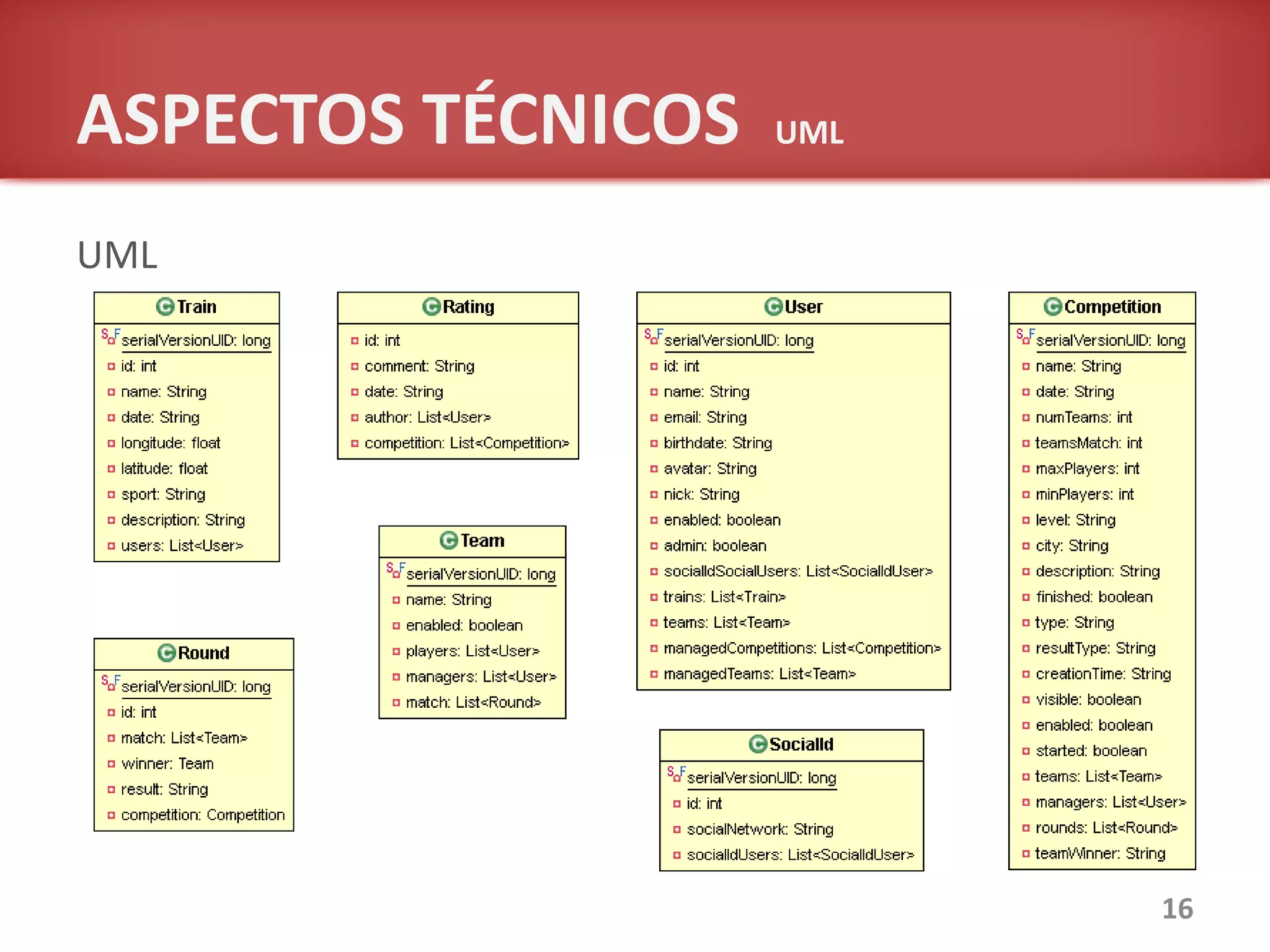Click managedCompetitions: List<Competition> in User

coord(802,648)
